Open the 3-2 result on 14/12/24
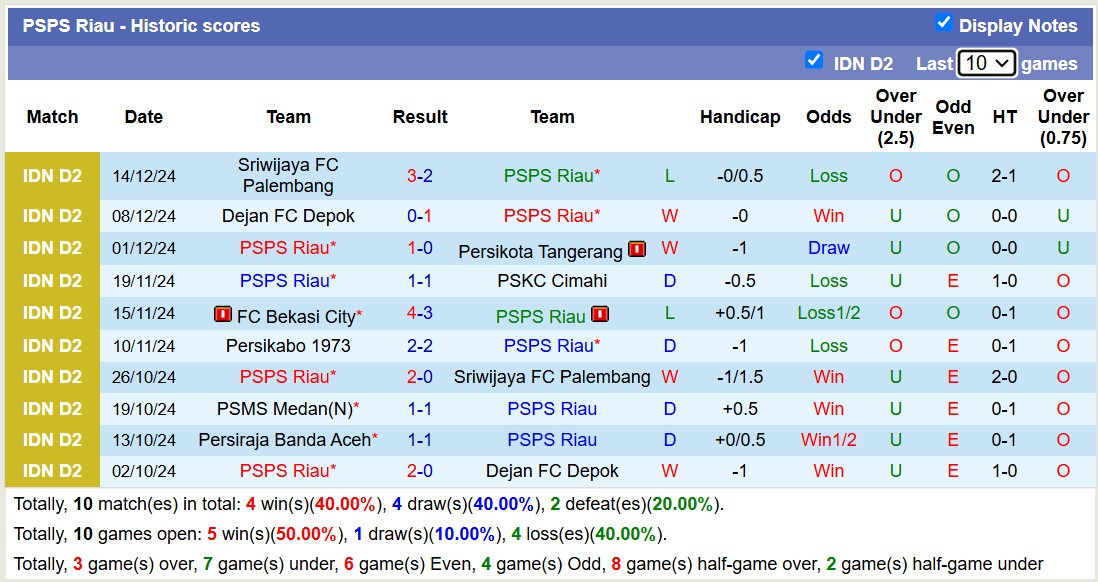This screenshot has width=1098, height=582. pyautogui.click(x=420, y=176)
